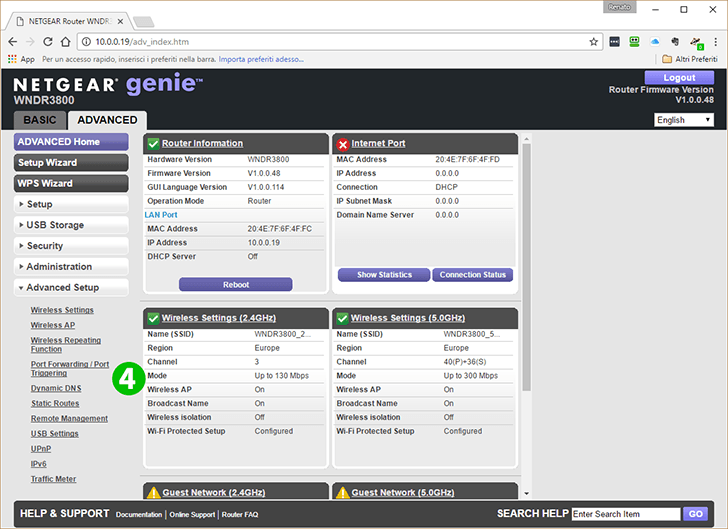Open the LAN Port link
The width and height of the screenshot is (728, 529).
click(x=161, y=215)
